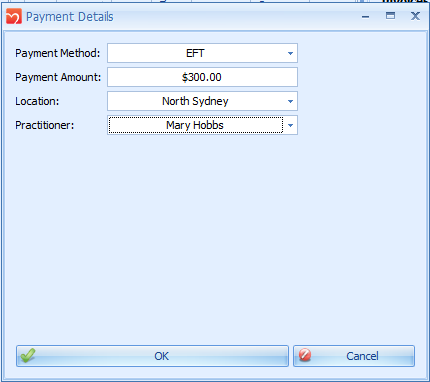This screenshot has width=430, height=382.
Task: Click the Practitioner label
Action: tap(45, 125)
